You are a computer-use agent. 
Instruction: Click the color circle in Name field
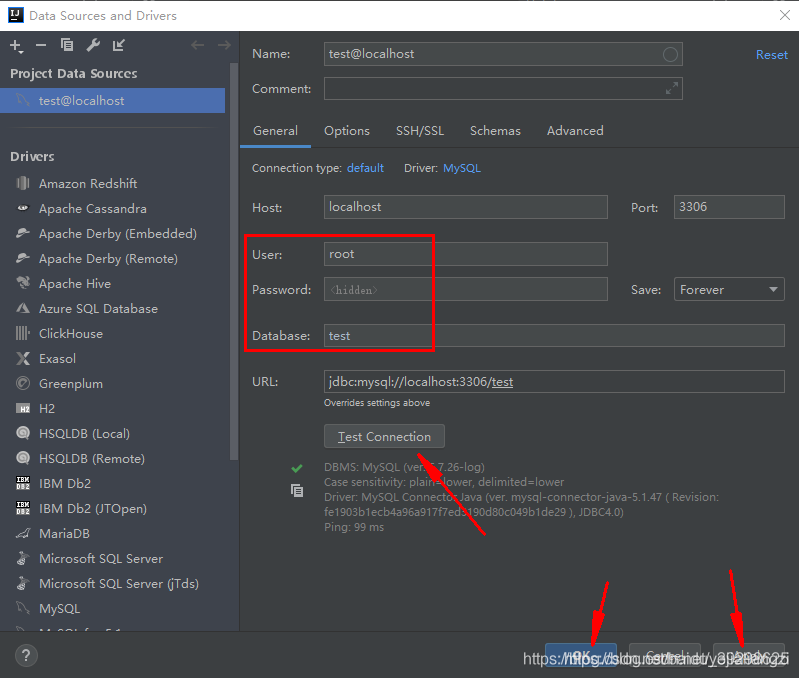point(670,54)
